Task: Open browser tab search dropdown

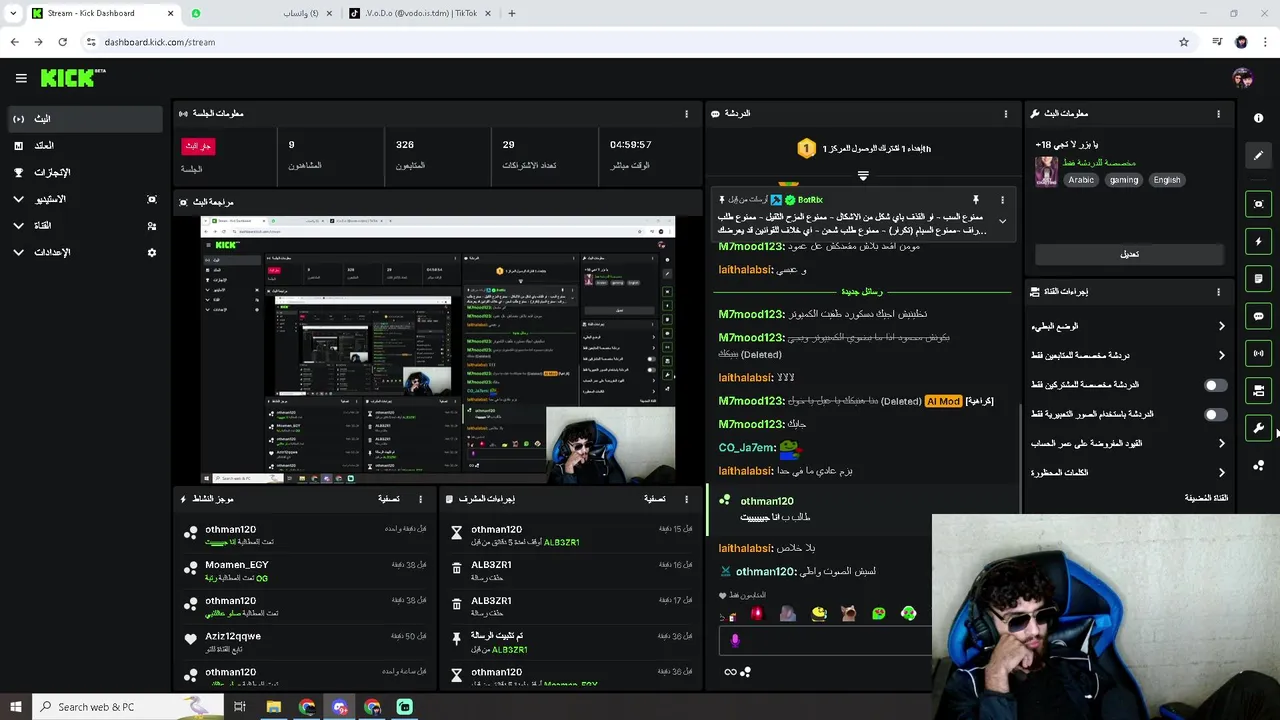Action: pyautogui.click(x=13, y=13)
